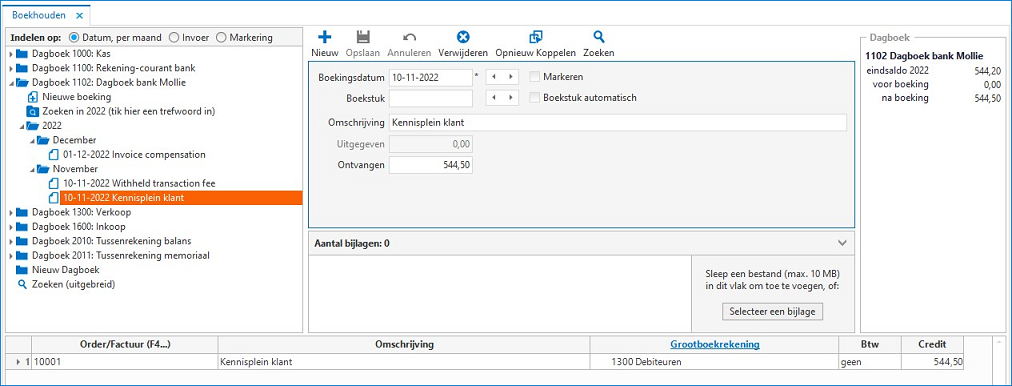Select the December folder
1012x386 pixels.
coord(74,140)
